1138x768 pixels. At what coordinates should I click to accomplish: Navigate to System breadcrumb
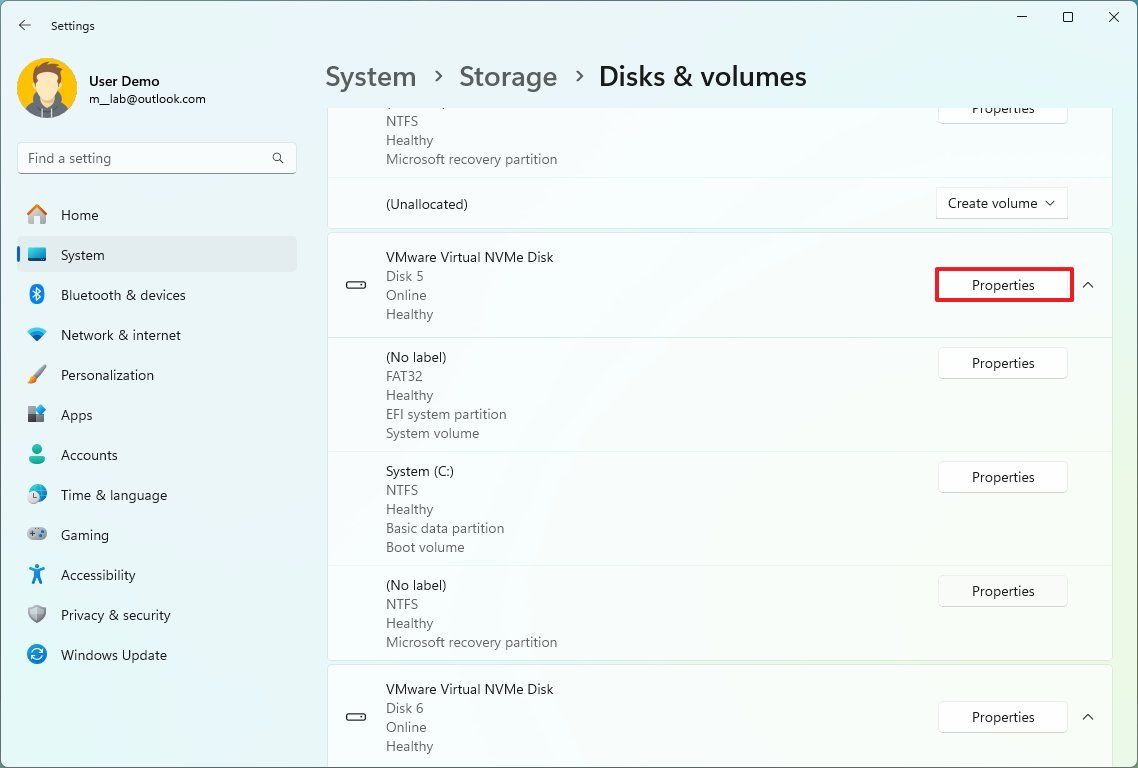pyautogui.click(x=371, y=77)
